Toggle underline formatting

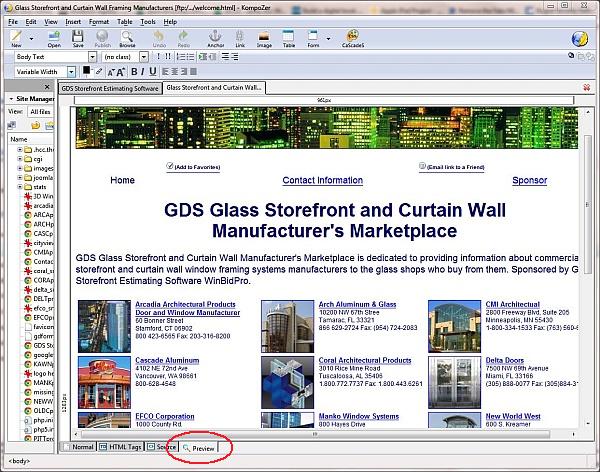[x=153, y=72]
